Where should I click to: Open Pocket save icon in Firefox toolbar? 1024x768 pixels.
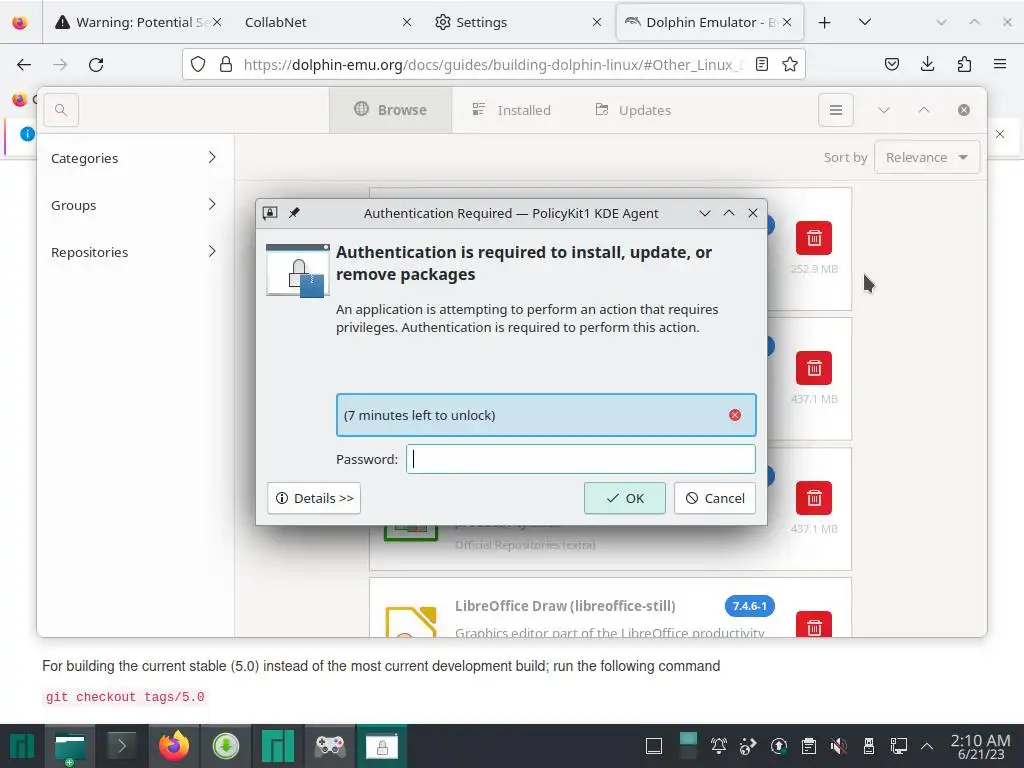click(891, 64)
